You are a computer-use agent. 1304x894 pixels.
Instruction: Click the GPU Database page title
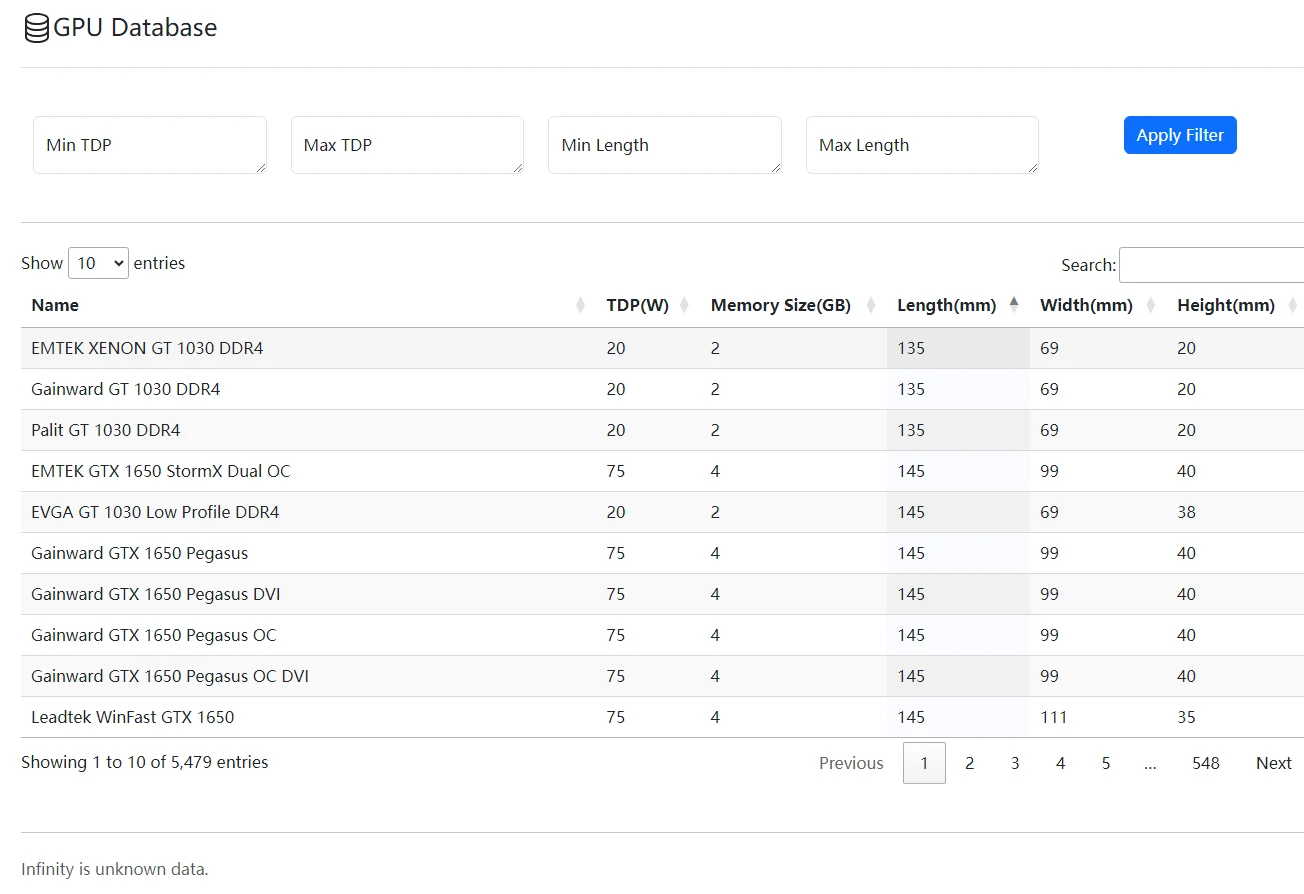pos(135,28)
